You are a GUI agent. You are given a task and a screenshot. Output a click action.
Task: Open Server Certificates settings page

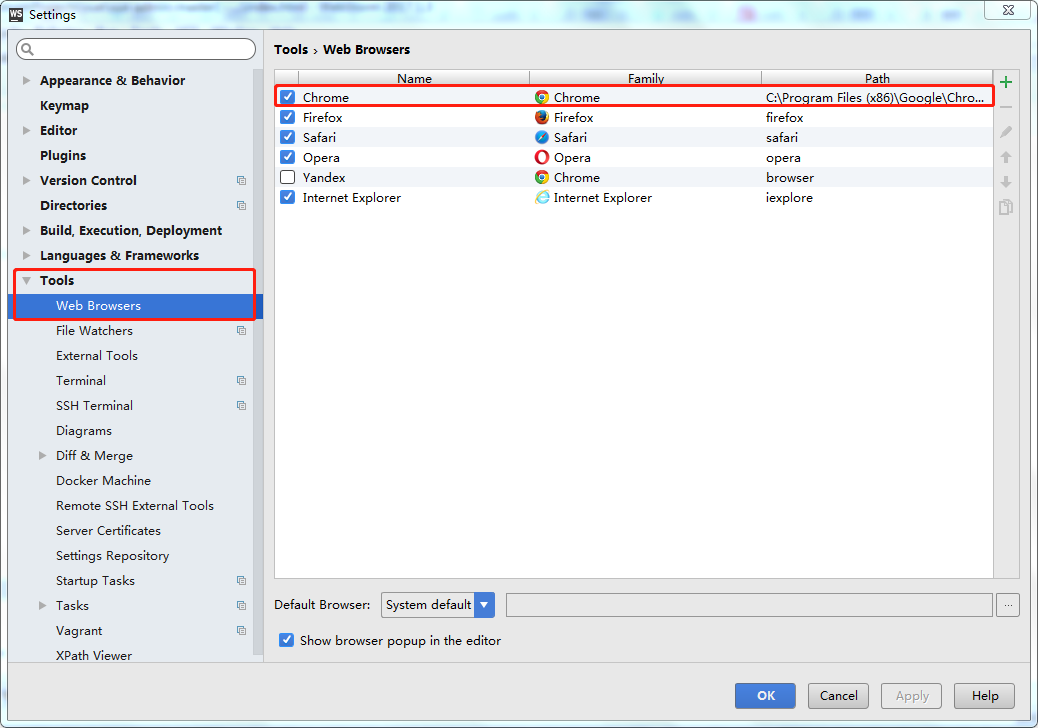tap(109, 531)
